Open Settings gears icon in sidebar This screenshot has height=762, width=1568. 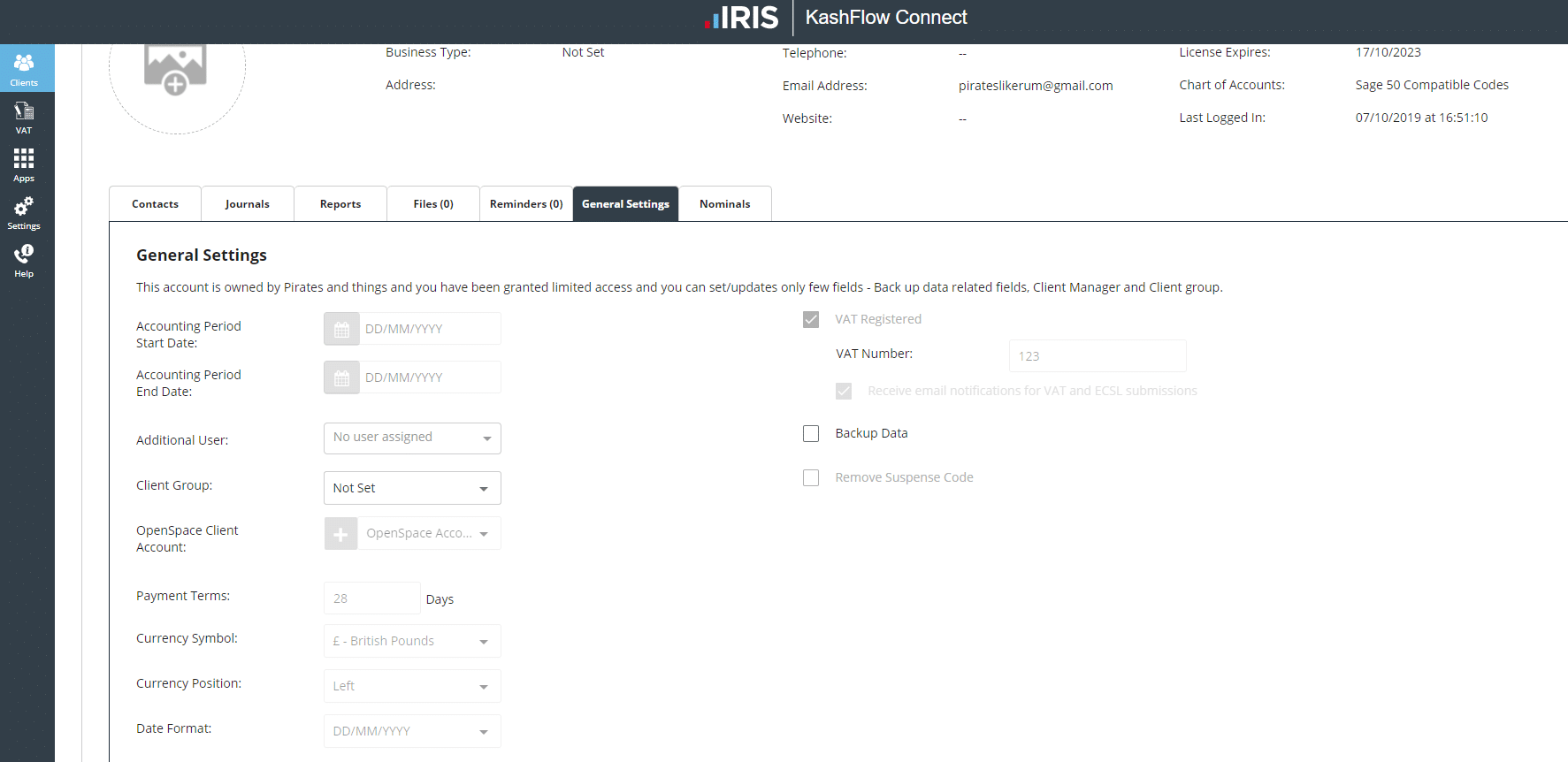24,212
